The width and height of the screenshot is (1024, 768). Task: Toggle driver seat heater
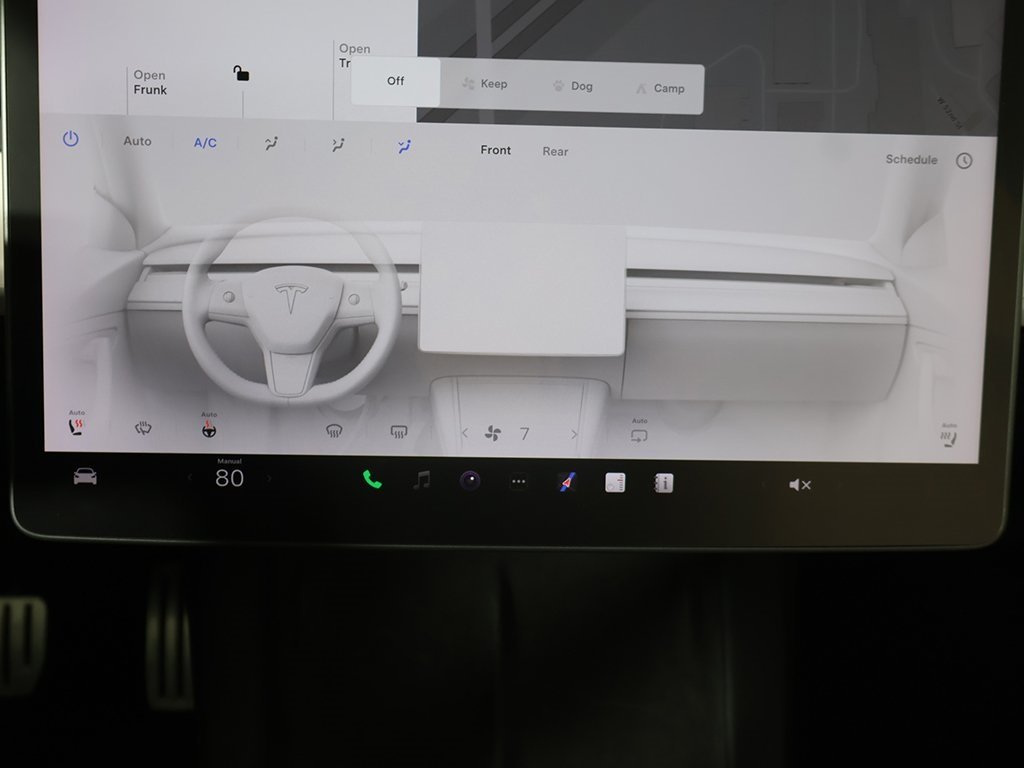(76, 428)
